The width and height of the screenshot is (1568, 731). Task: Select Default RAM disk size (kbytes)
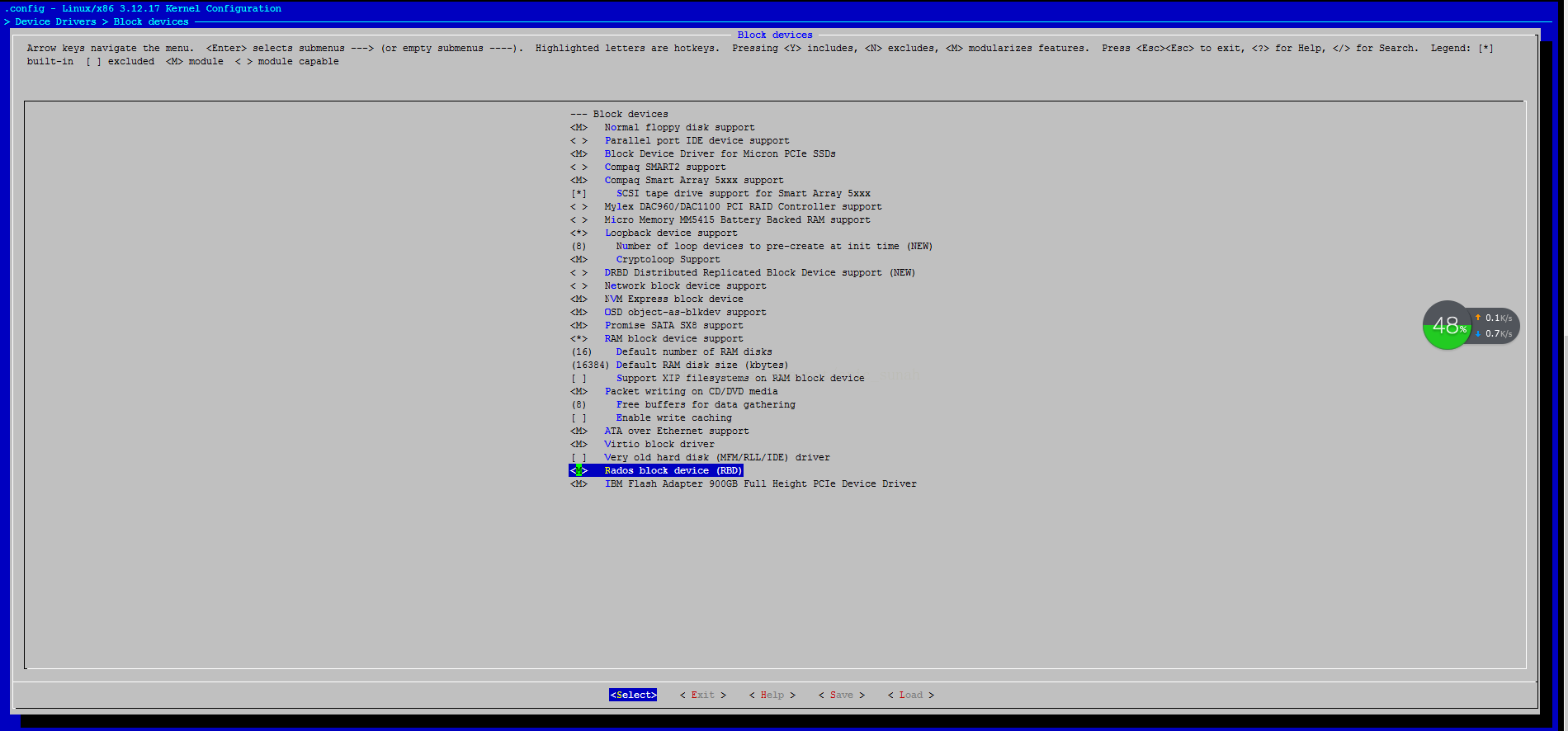(679, 365)
